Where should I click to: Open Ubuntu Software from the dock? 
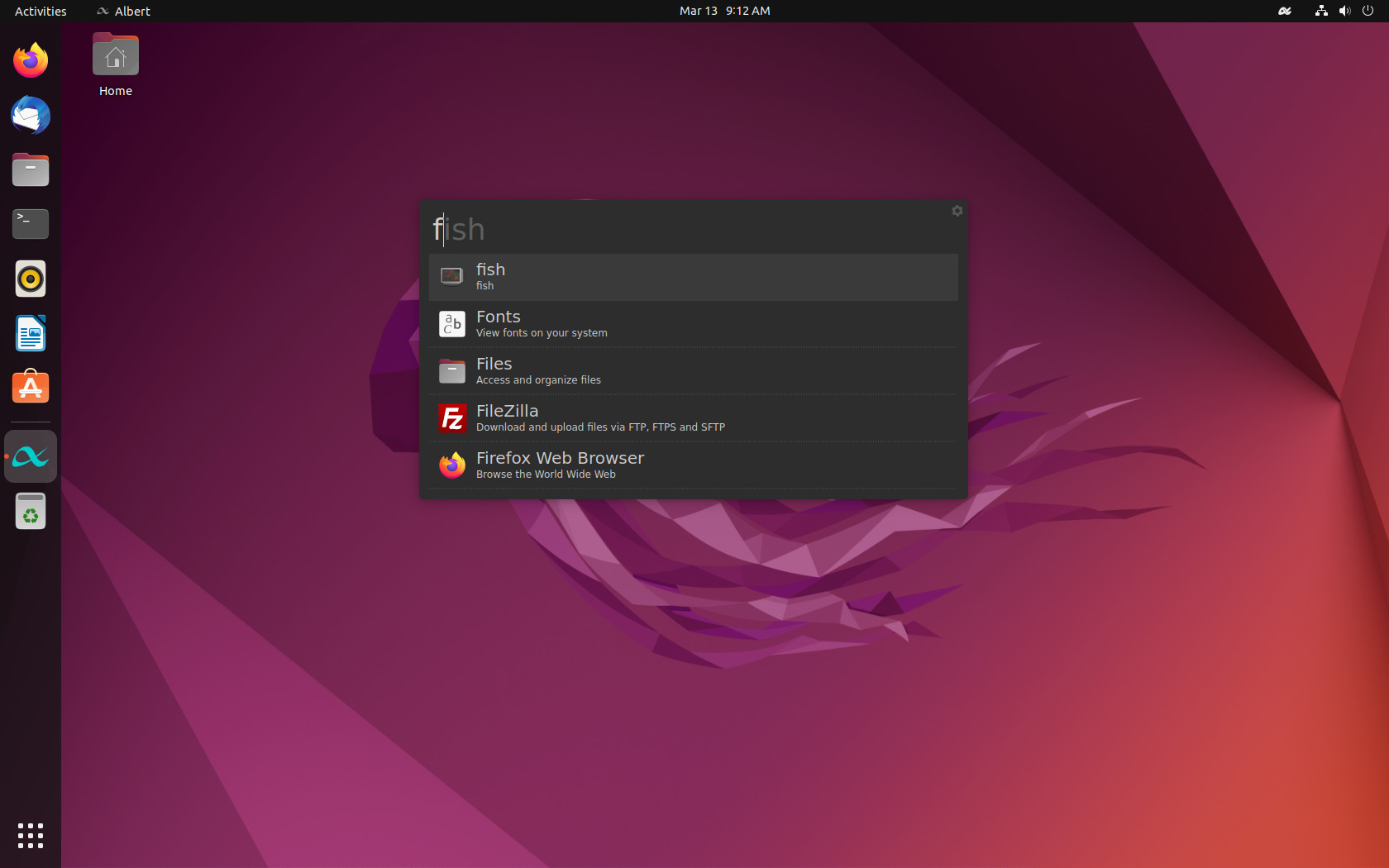(31, 387)
